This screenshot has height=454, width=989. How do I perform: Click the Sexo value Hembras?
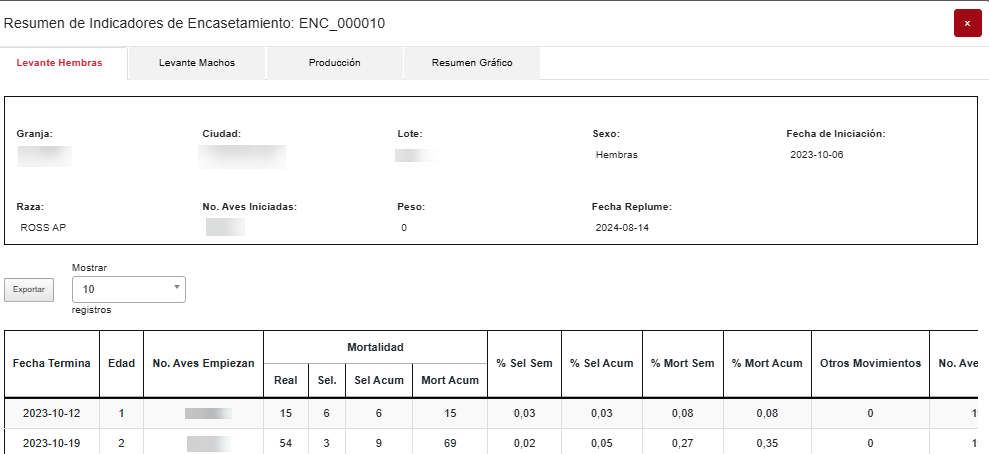click(x=616, y=155)
